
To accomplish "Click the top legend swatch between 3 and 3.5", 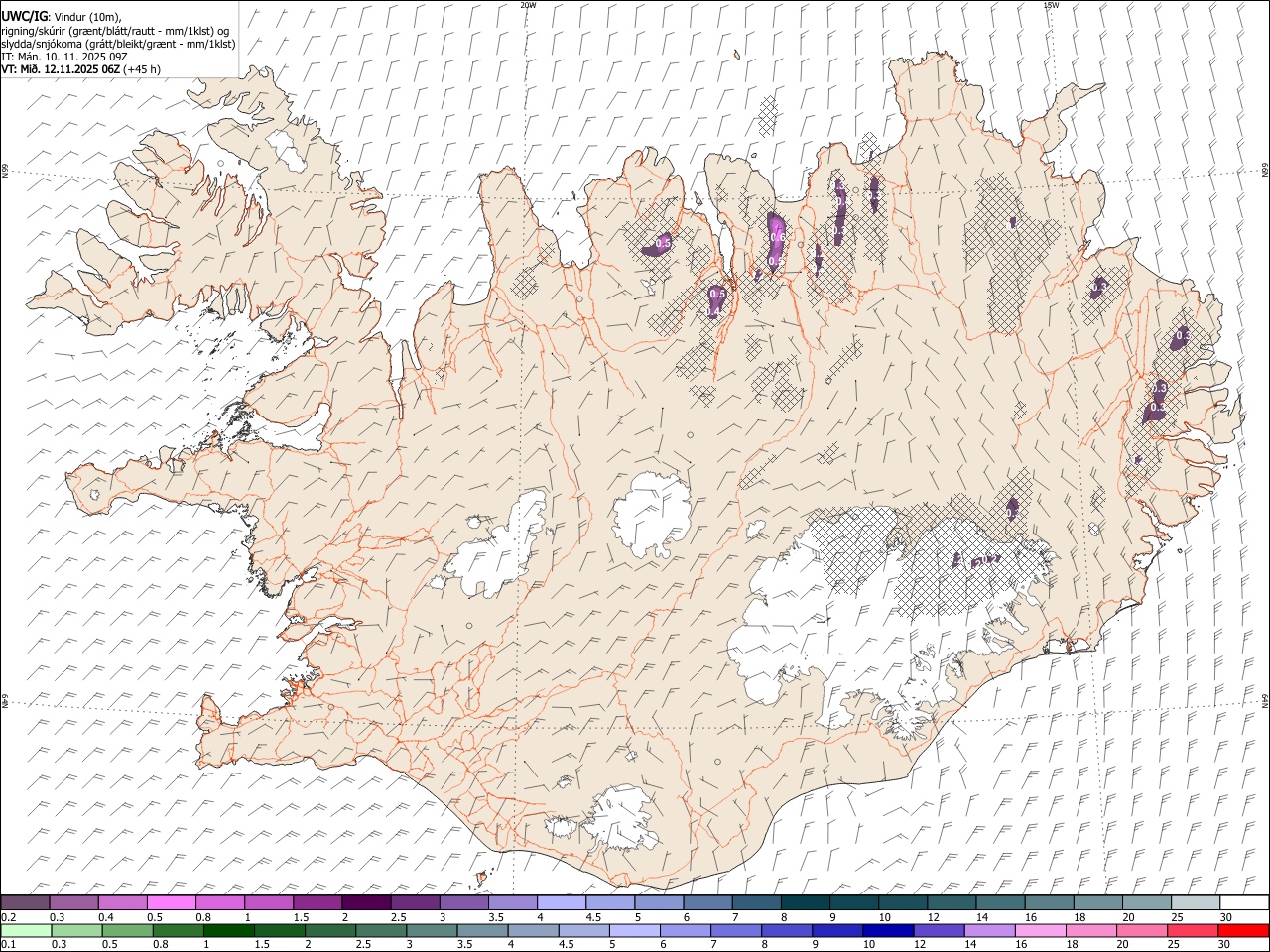I will pyautogui.click(x=463, y=903).
